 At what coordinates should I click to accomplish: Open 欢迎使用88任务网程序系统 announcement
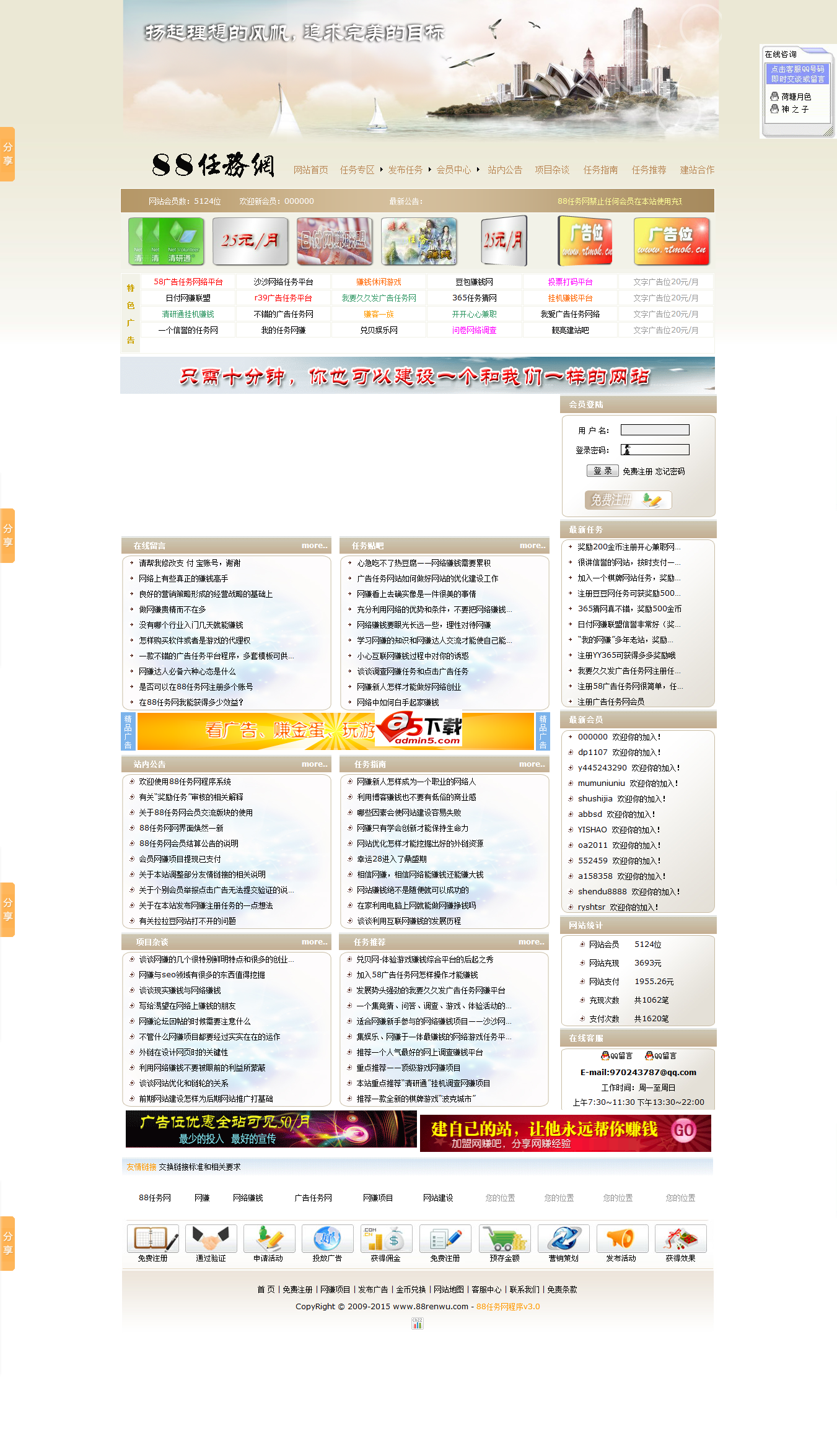click(185, 782)
